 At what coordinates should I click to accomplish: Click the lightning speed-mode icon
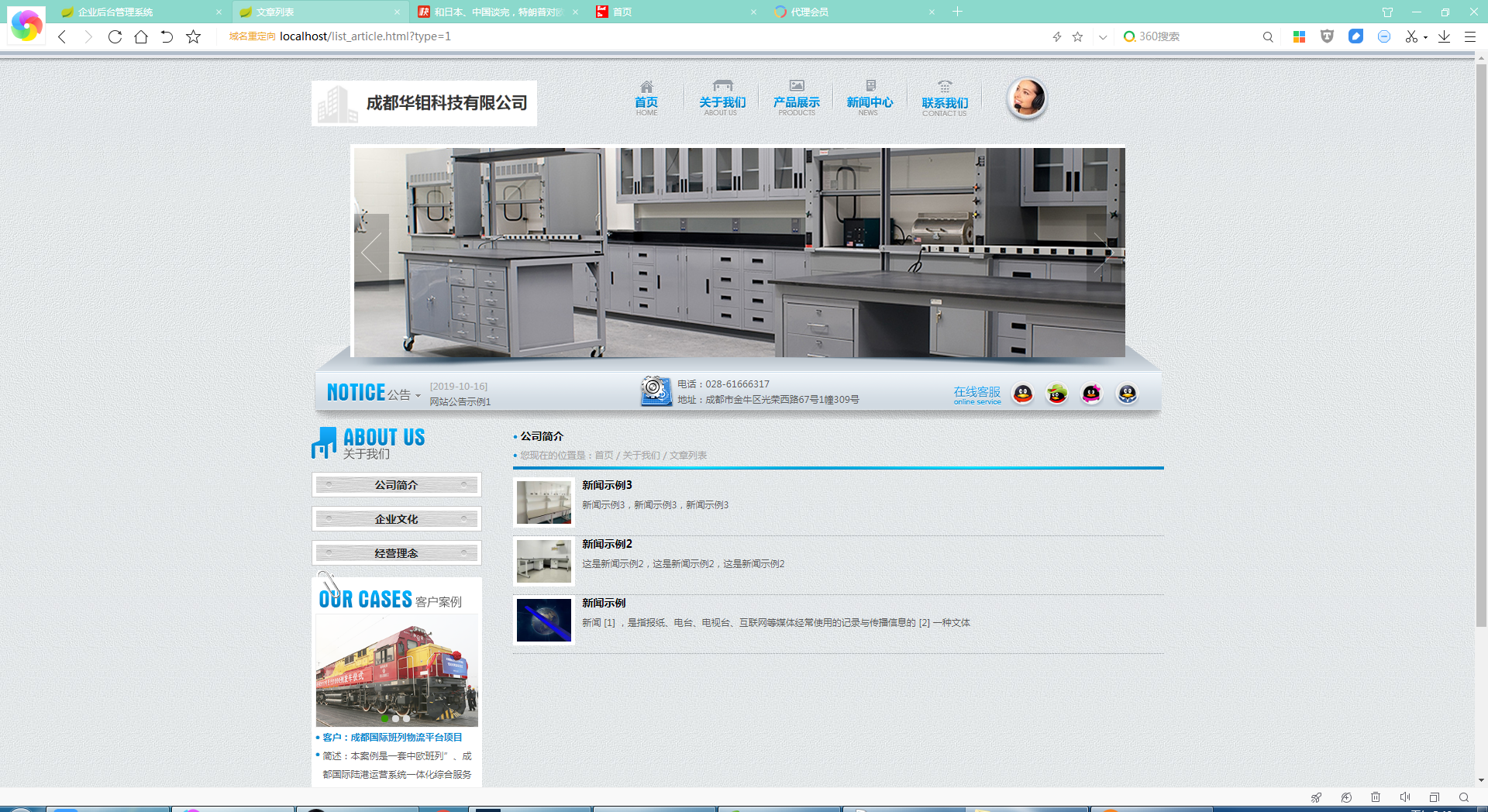click(1056, 36)
